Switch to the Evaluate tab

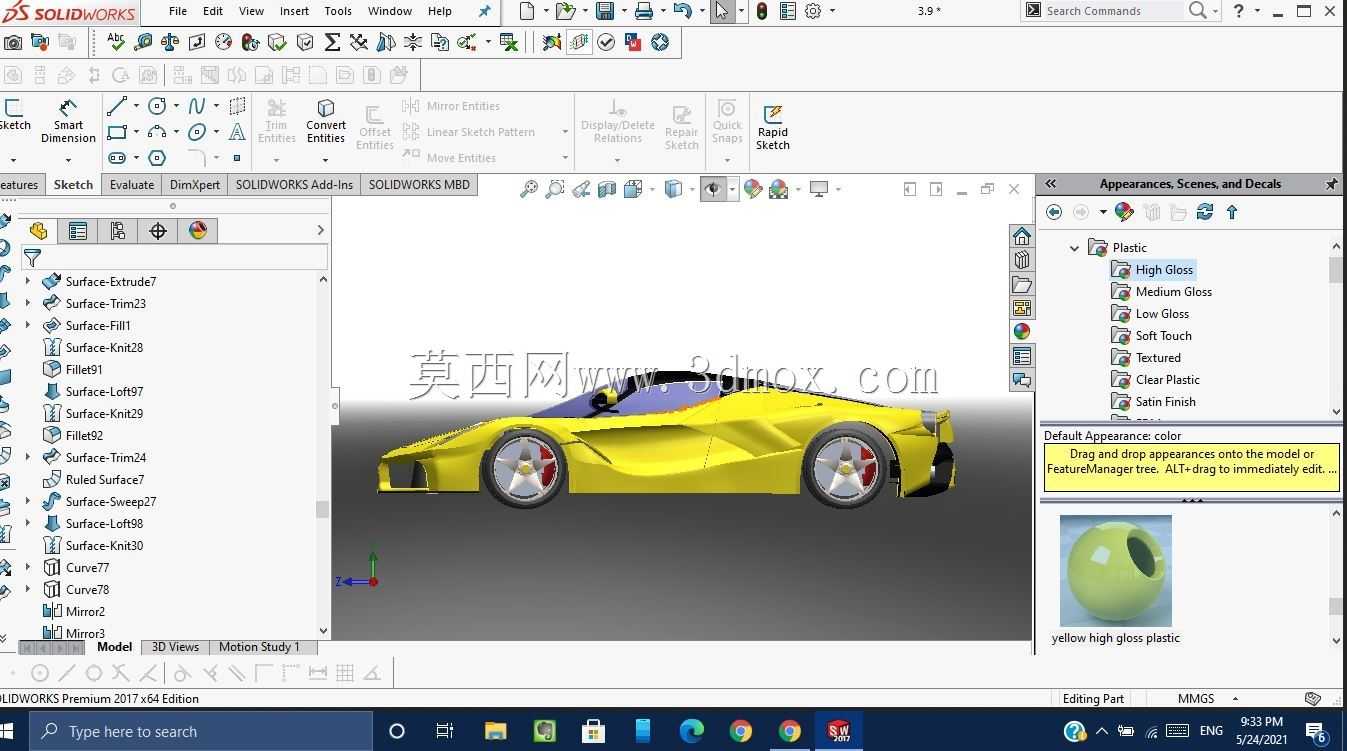click(x=132, y=185)
